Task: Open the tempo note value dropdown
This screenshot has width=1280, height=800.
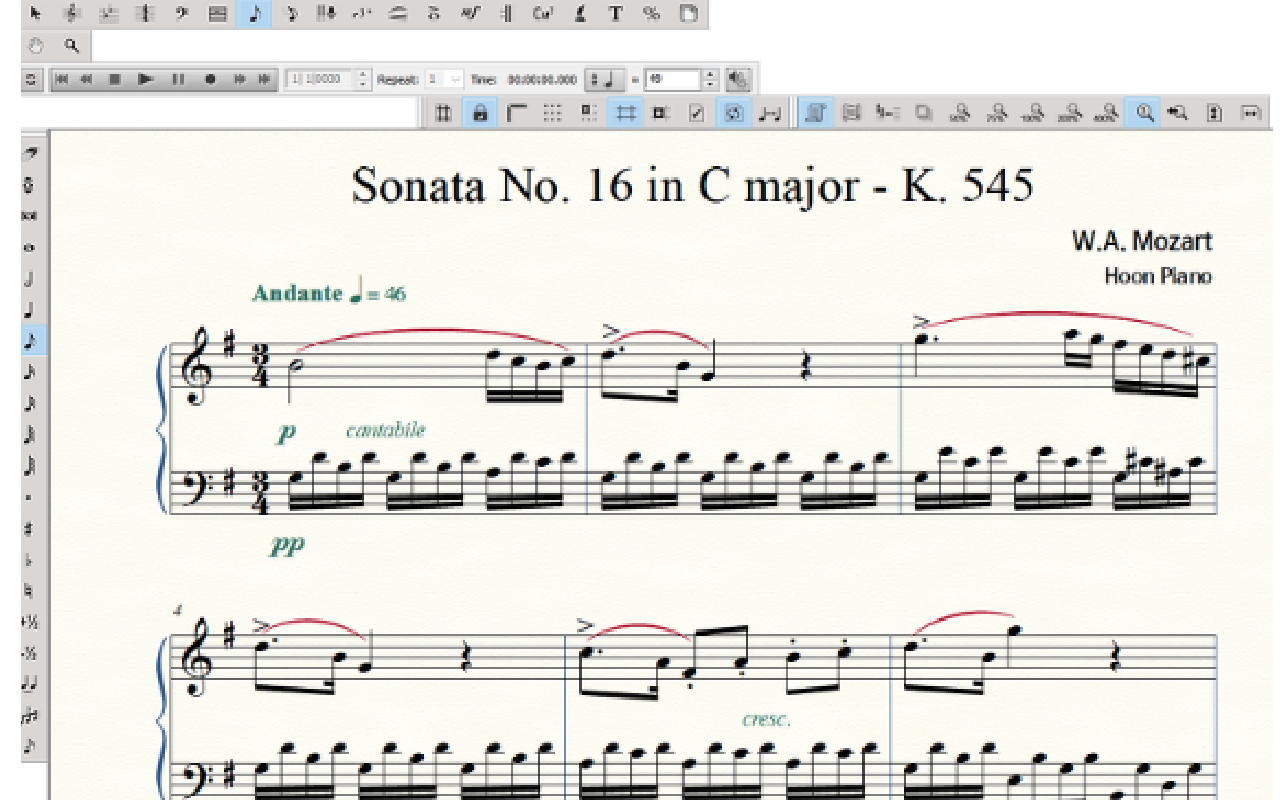Action: click(x=605, y=79)
